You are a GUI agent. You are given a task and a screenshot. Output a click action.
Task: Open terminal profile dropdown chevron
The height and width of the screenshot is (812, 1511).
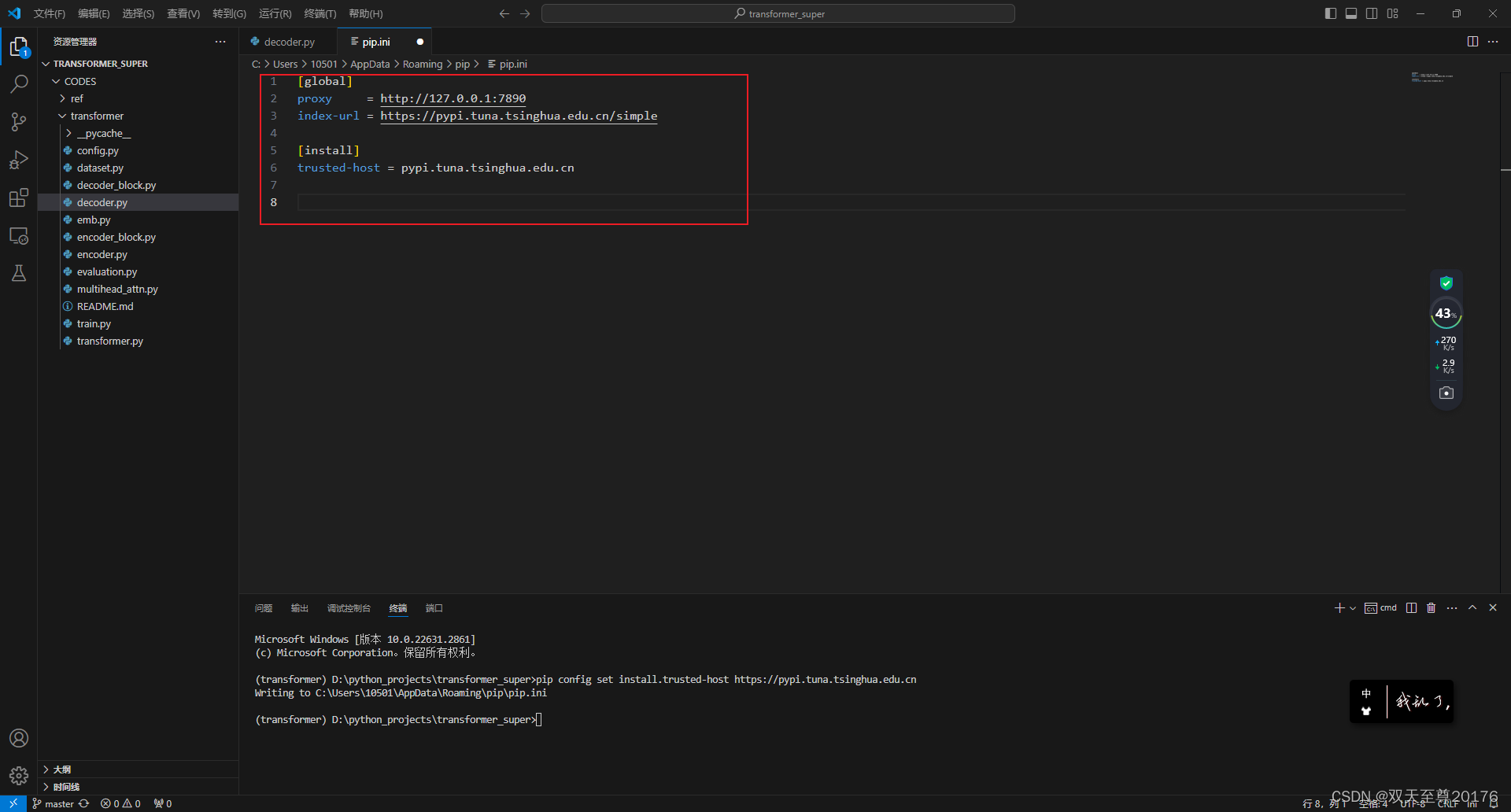click(1351, 607)
